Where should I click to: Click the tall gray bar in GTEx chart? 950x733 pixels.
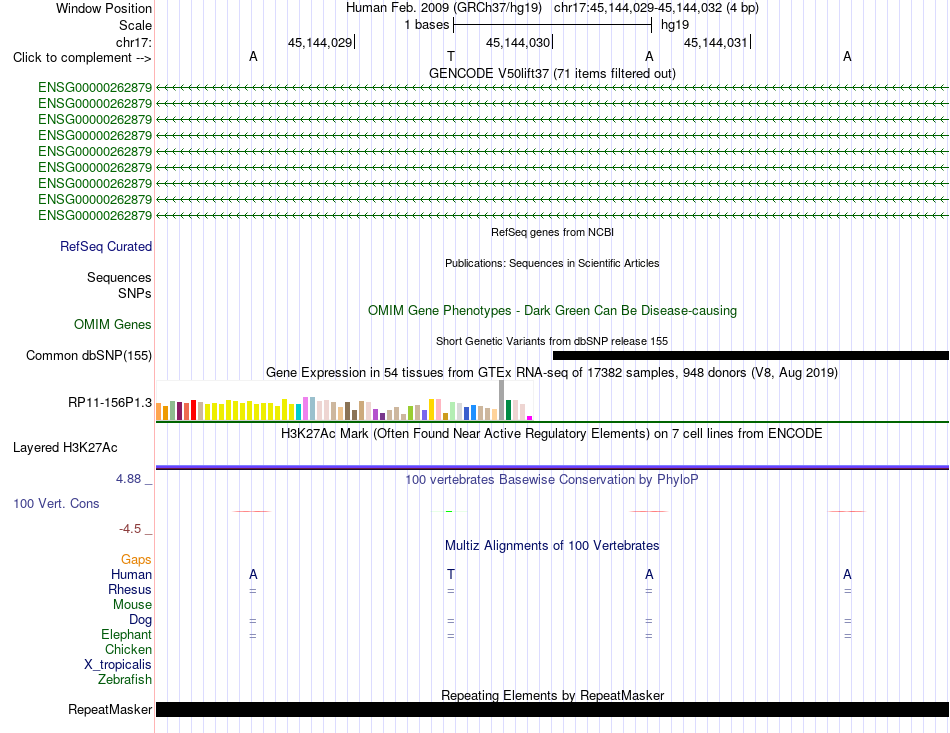pos(502,400)
